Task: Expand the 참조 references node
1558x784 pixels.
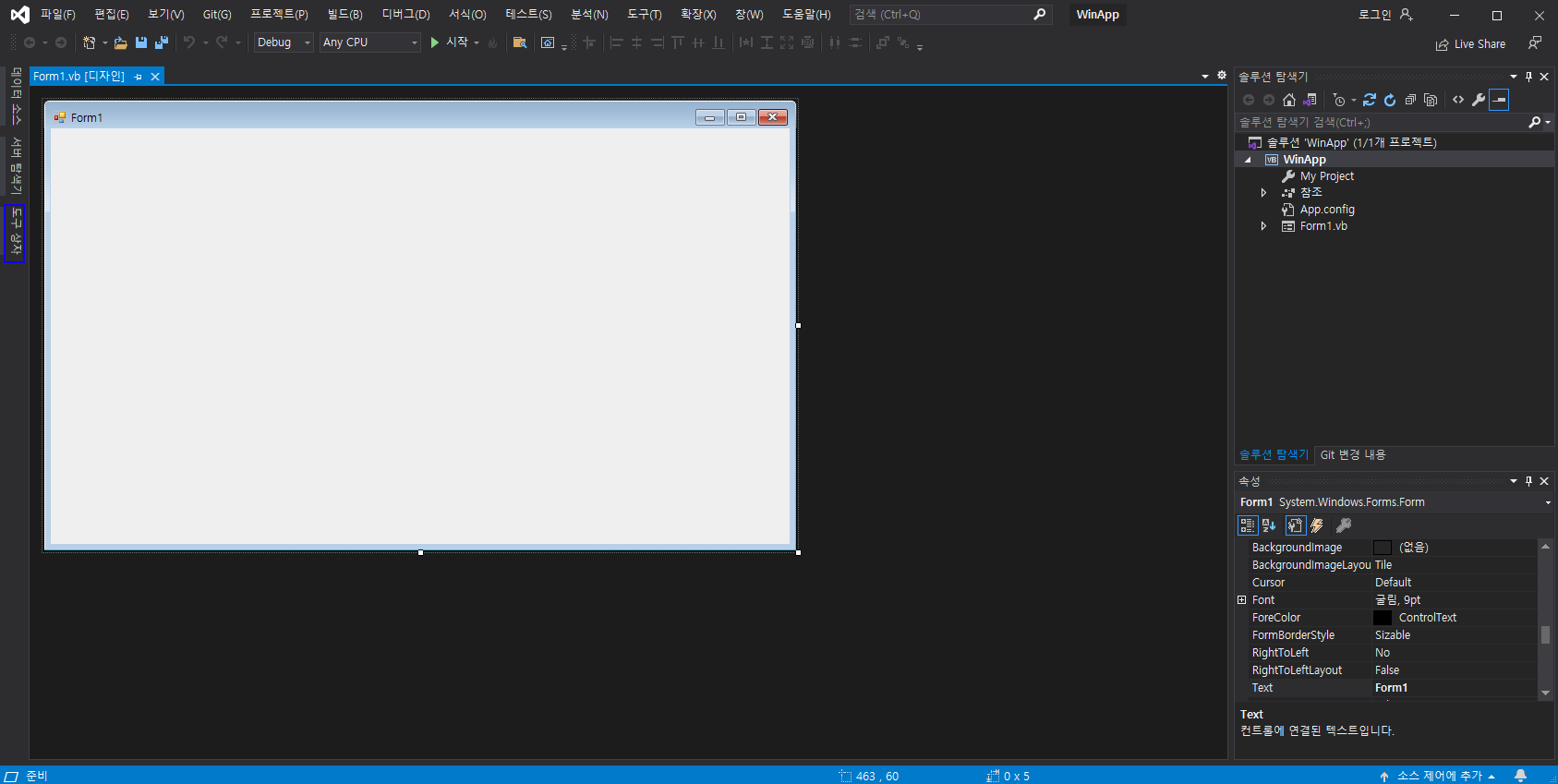Action: coord(1263,193)
